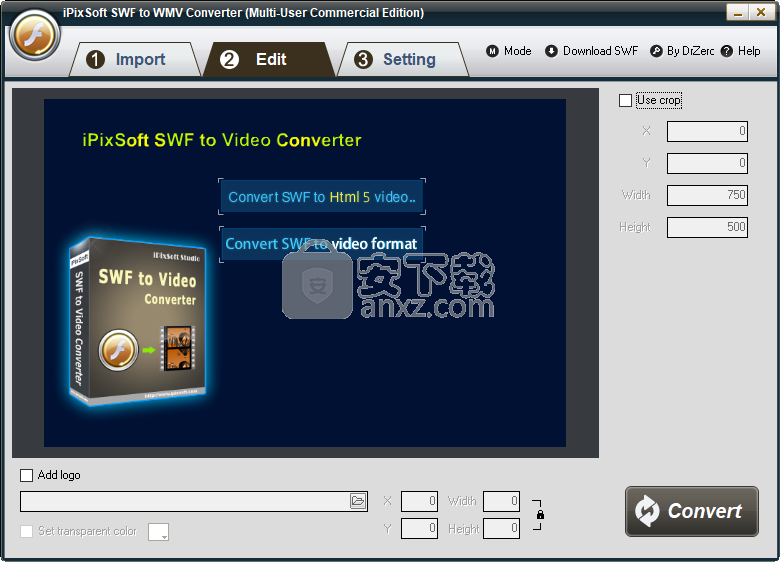This screenshot has height=562, width=780.
Task: Toggle the aspect ratio lock icon
Action: [540, 515]
